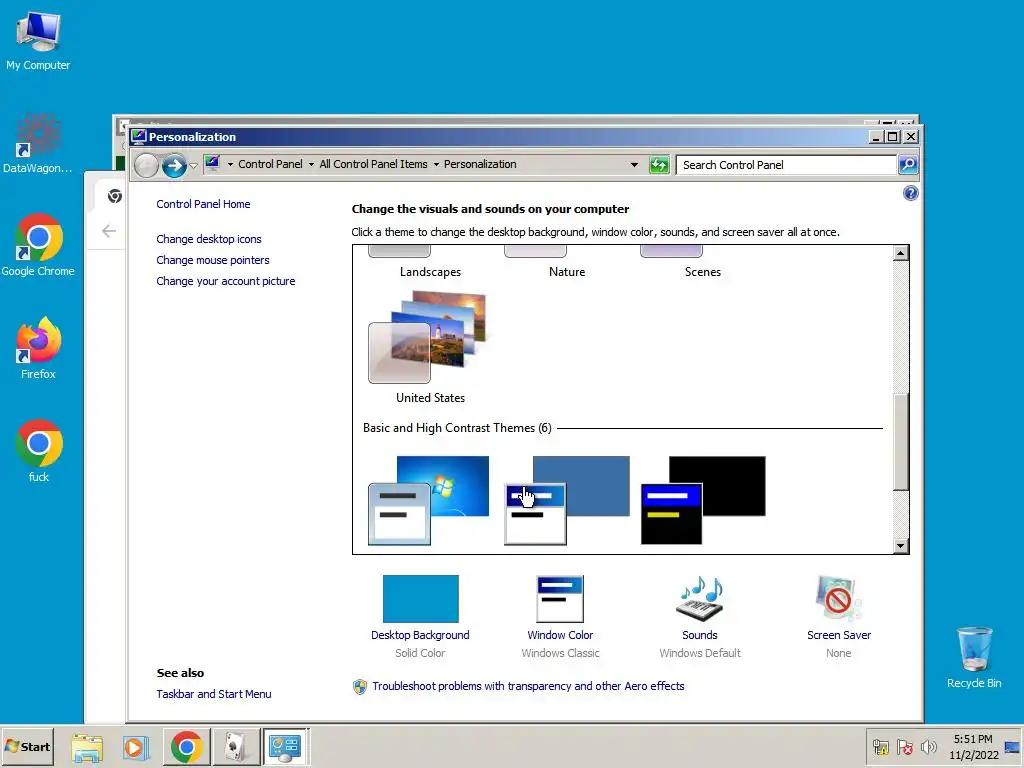Select the Windows 7 Basic theme
Image resolution: width=1024 pixels, height=768 pixels.
click(428, 500)
